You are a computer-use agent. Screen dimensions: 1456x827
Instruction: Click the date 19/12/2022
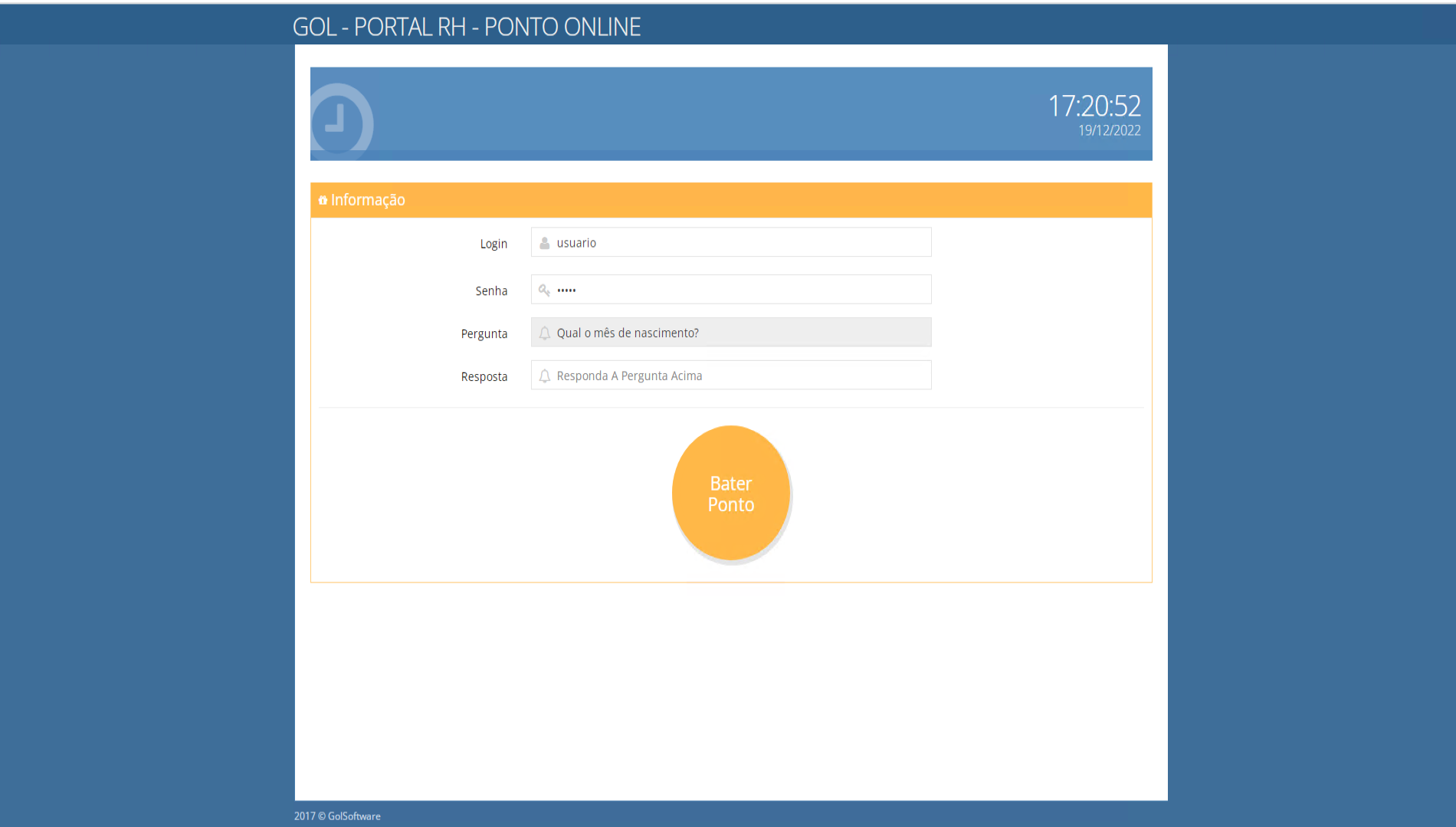(1110, 130)
